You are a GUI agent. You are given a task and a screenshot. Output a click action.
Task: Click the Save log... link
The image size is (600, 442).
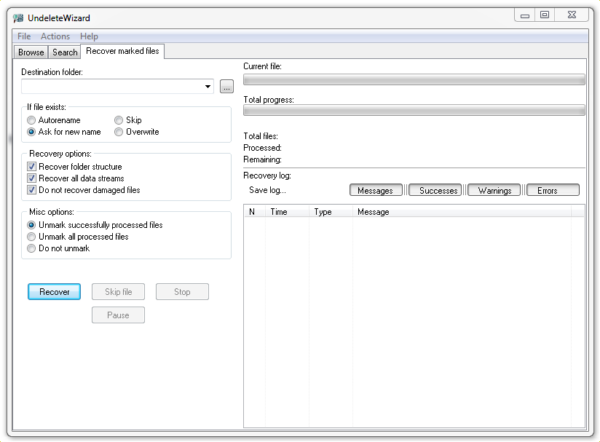(267, 190)
